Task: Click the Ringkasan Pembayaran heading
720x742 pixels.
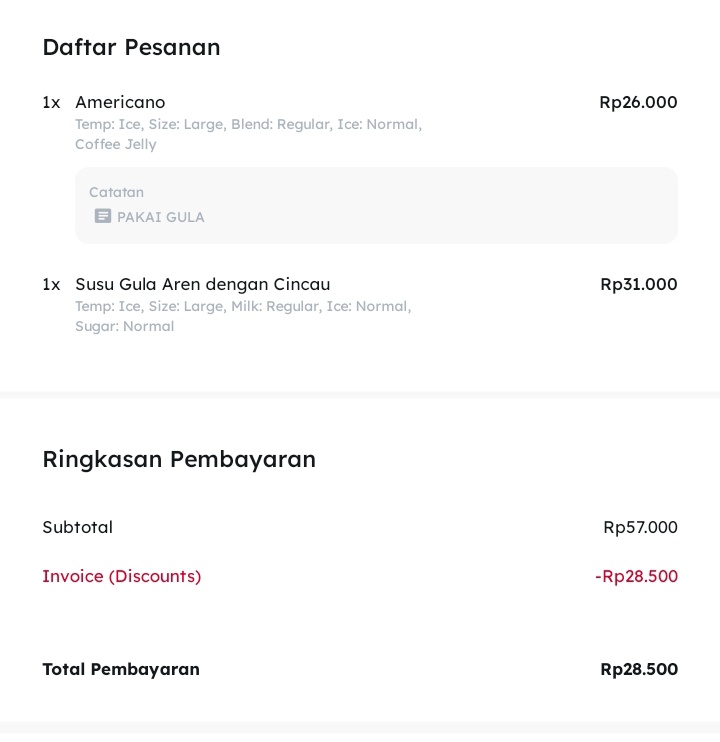Action: pos(179,459)
